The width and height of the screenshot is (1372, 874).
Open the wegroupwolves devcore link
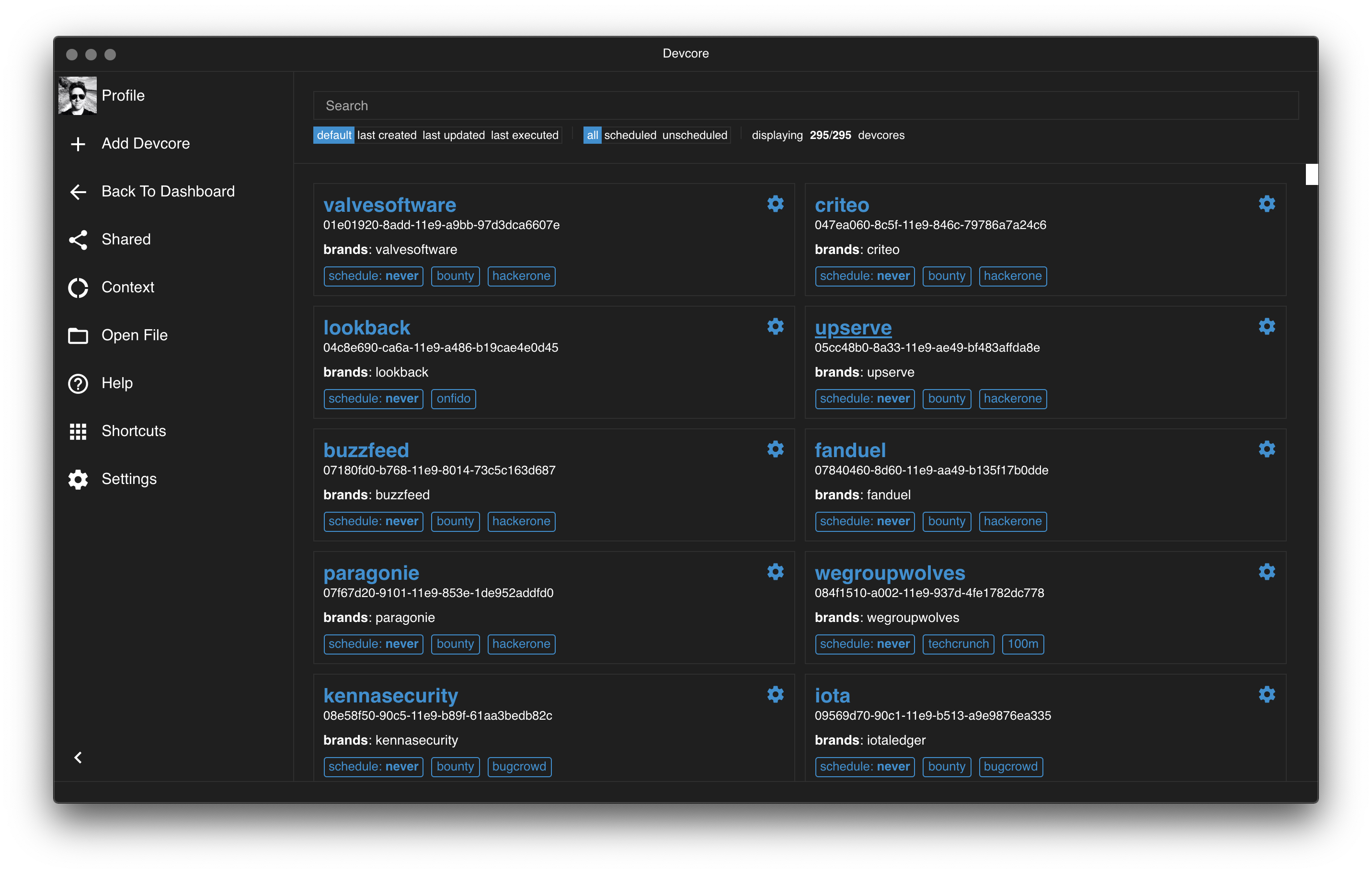[890, 573]
